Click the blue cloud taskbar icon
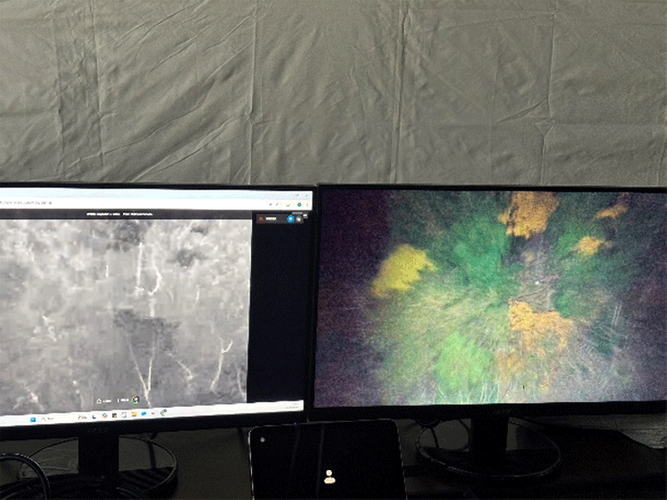667x500 pixels. click(144, 414)
